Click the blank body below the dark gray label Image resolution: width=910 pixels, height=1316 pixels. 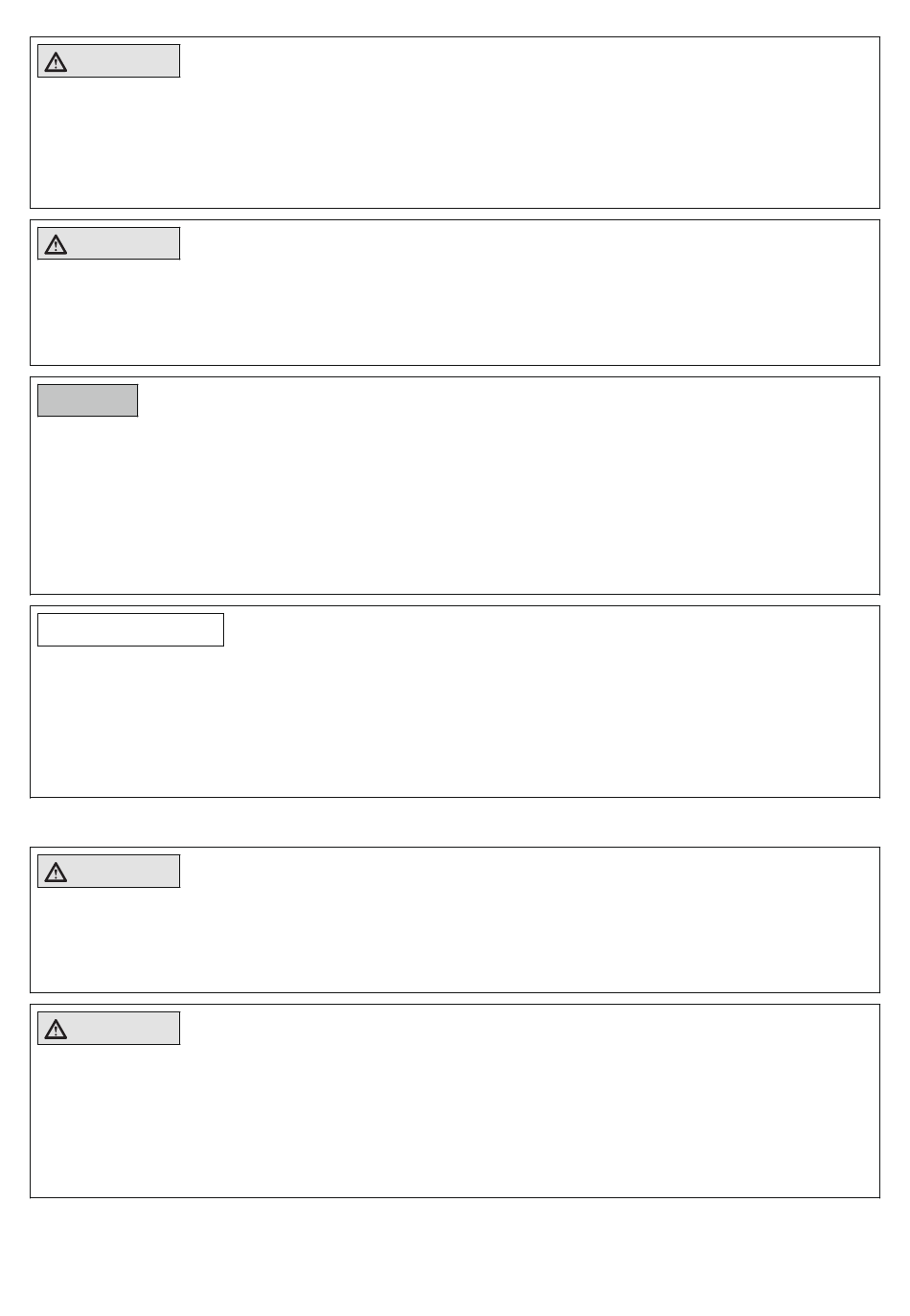pyautogui.click(x=455, y=505)
